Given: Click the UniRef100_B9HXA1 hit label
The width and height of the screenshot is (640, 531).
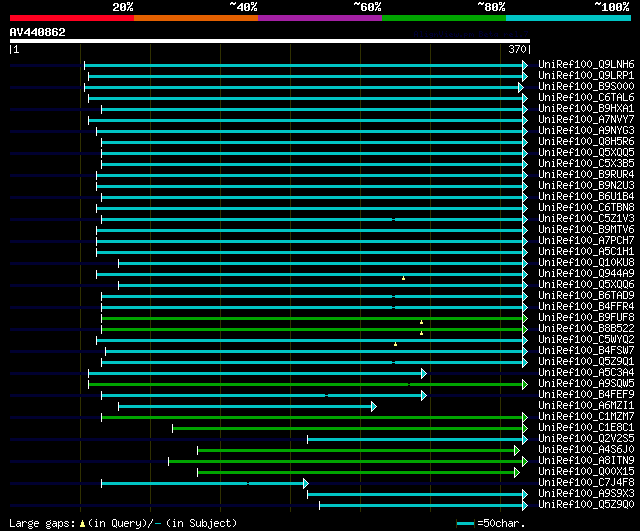Looking at the screenshot, I should tap(586, 109).
